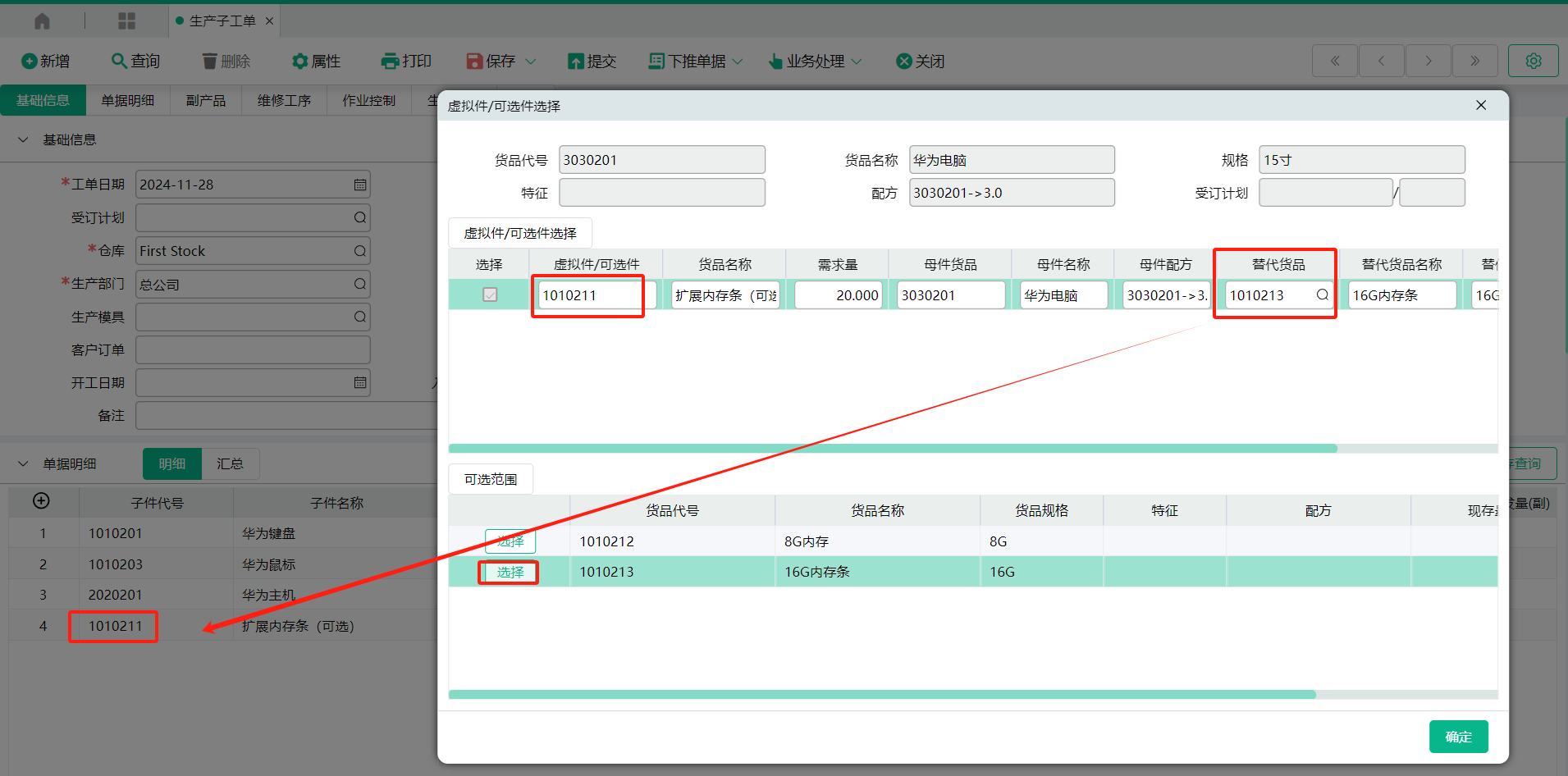This screenshot has width=1568, height=776.
Task: Switch to the 副产品 tab
Action: click(x=206, y=100)
